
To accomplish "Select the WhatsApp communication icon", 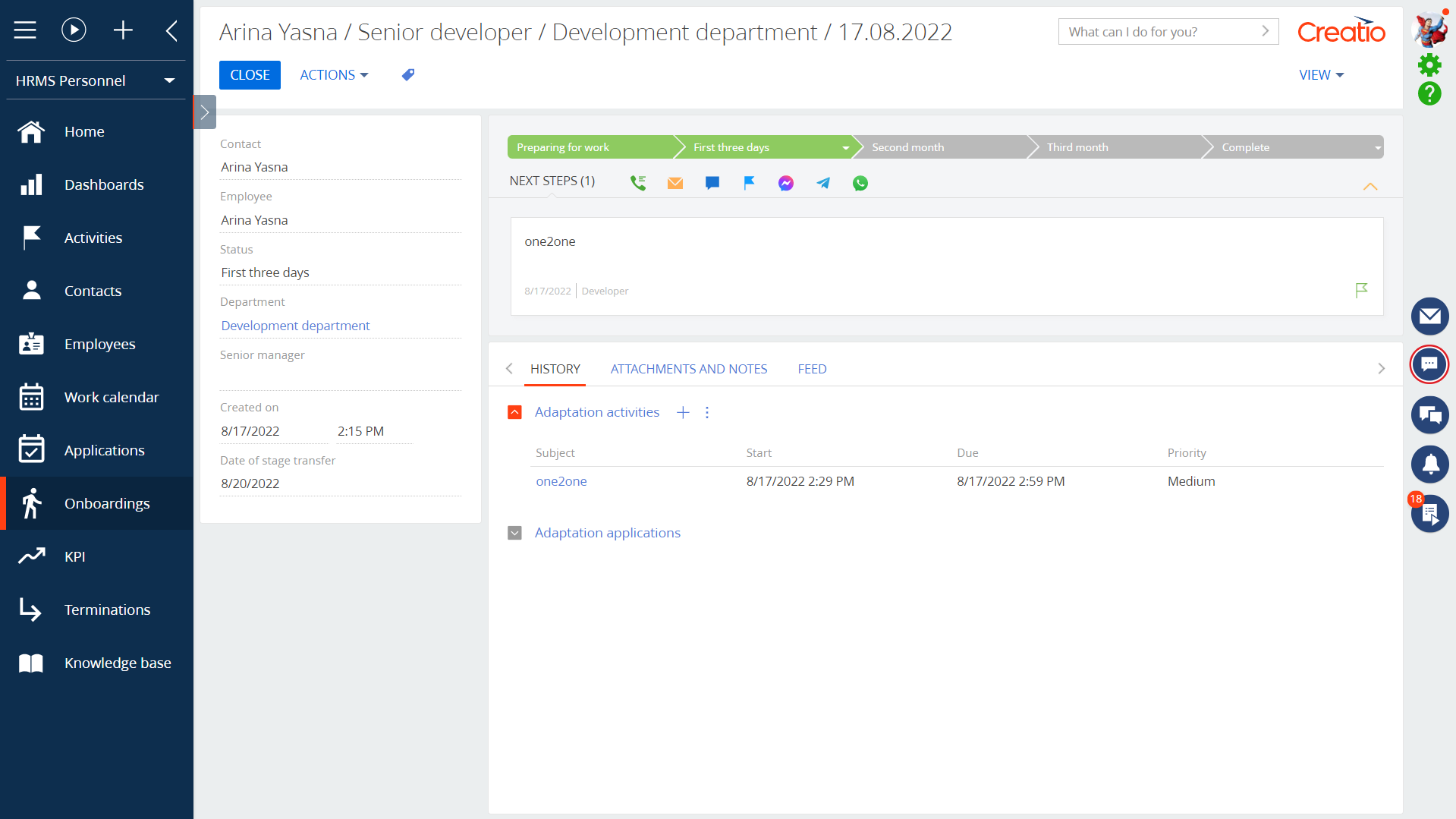I will [x=860, y=182].
